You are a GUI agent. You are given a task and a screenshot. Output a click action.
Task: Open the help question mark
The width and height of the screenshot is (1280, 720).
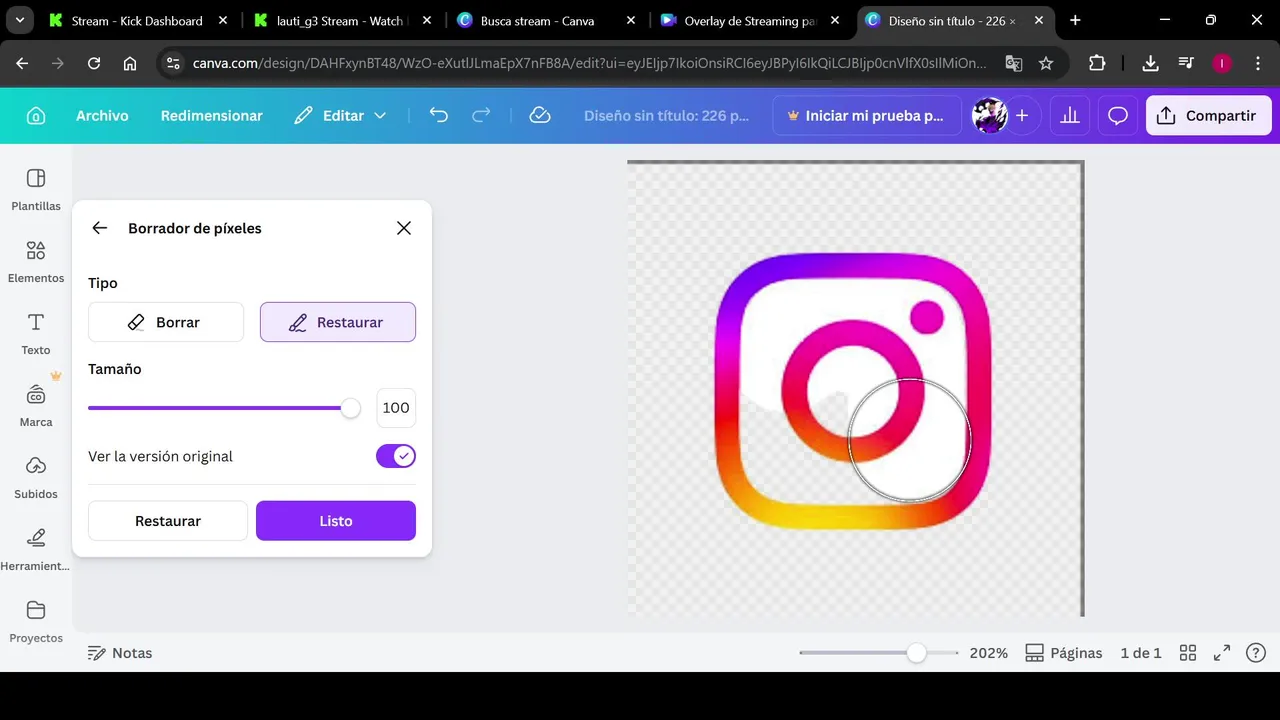tap(1256, 653)
